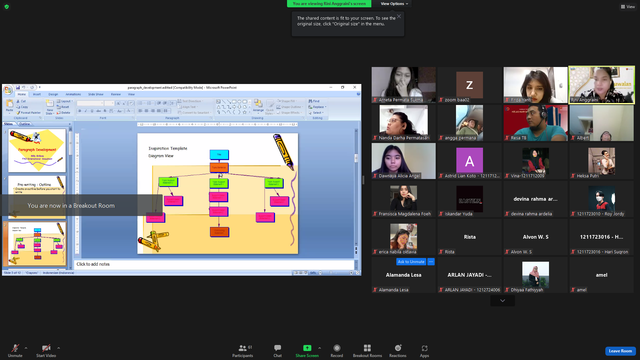Click the PowerPoint zoom slider in status bar

point(335,273)
